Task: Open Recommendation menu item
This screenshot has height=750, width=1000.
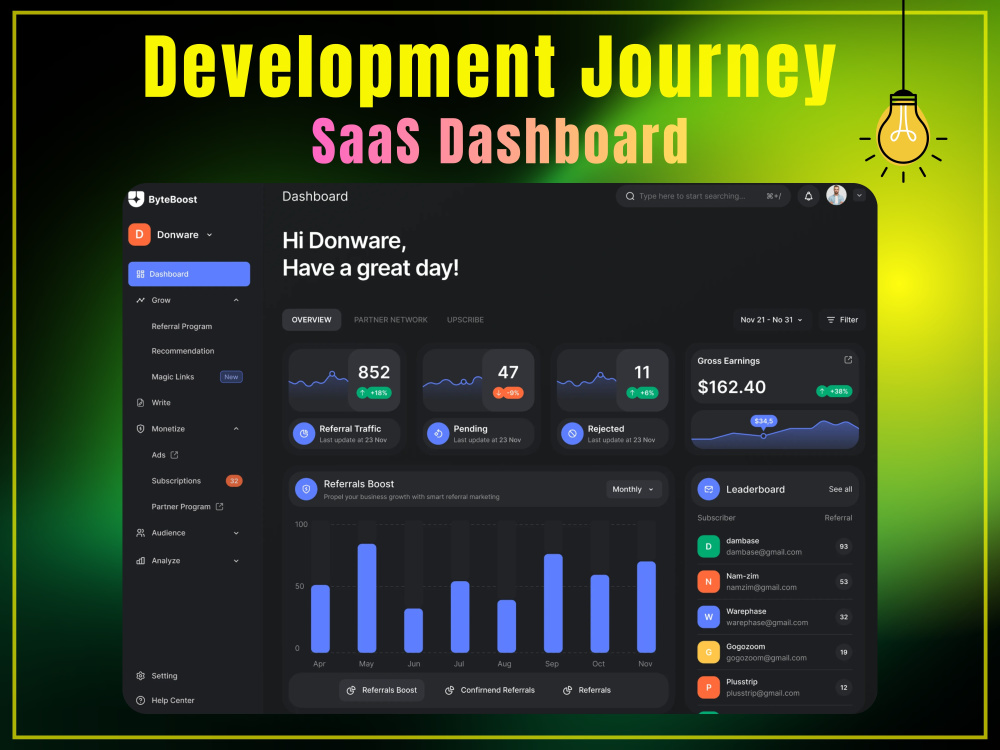Action: tap(183, 351)
